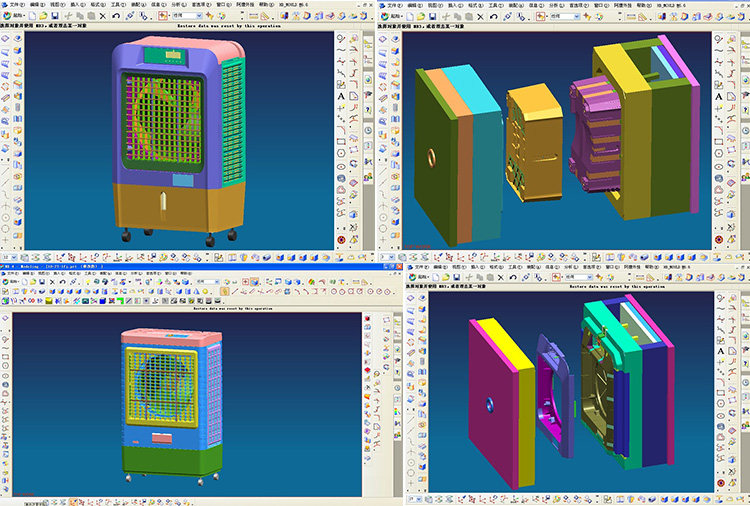Click Undo arrow in bottom-right window toolbar
This screenshot has height=506, width=750.
coord(513,277)
